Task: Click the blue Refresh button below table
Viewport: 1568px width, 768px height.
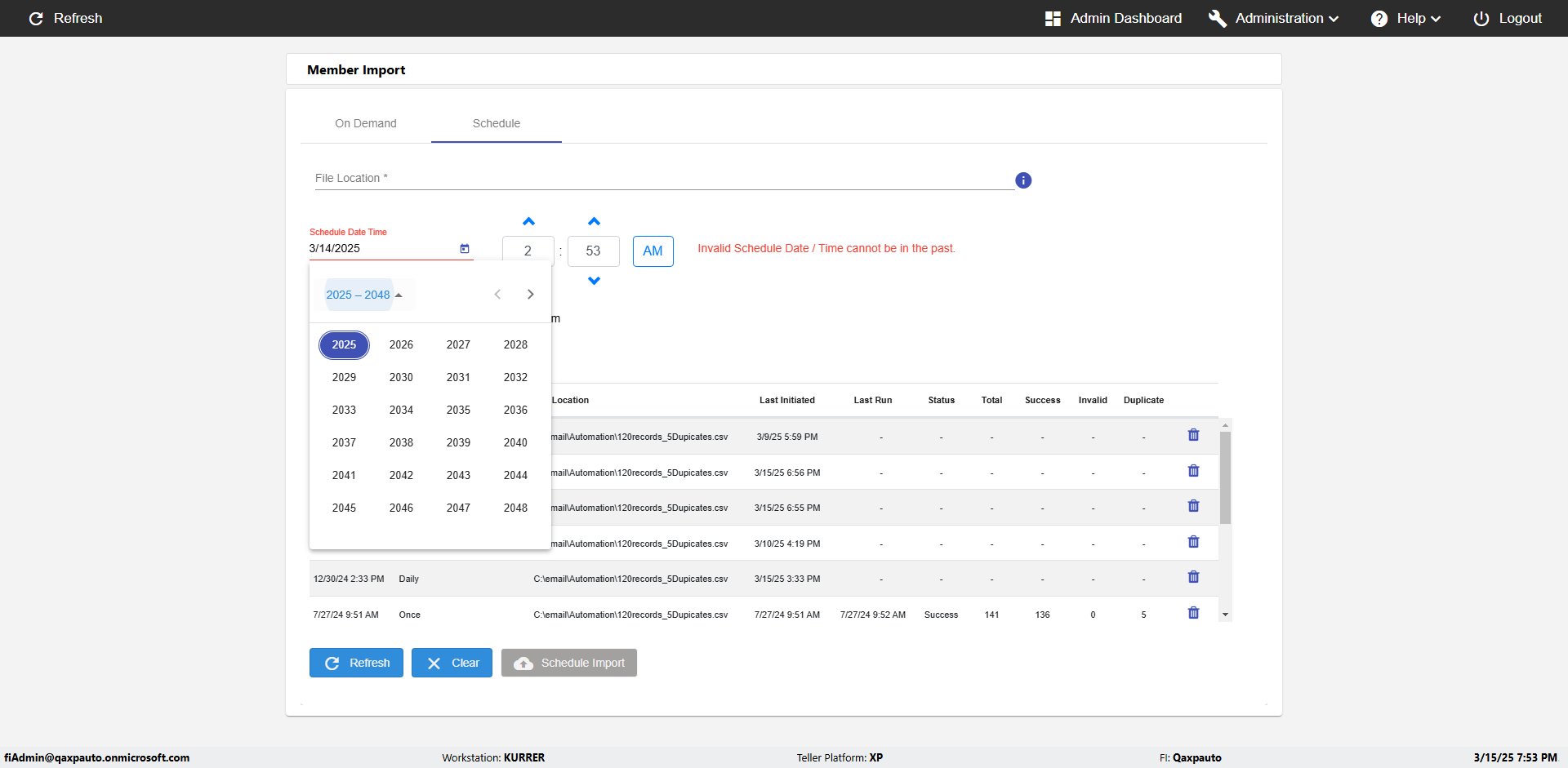Action: pos(356,663)
